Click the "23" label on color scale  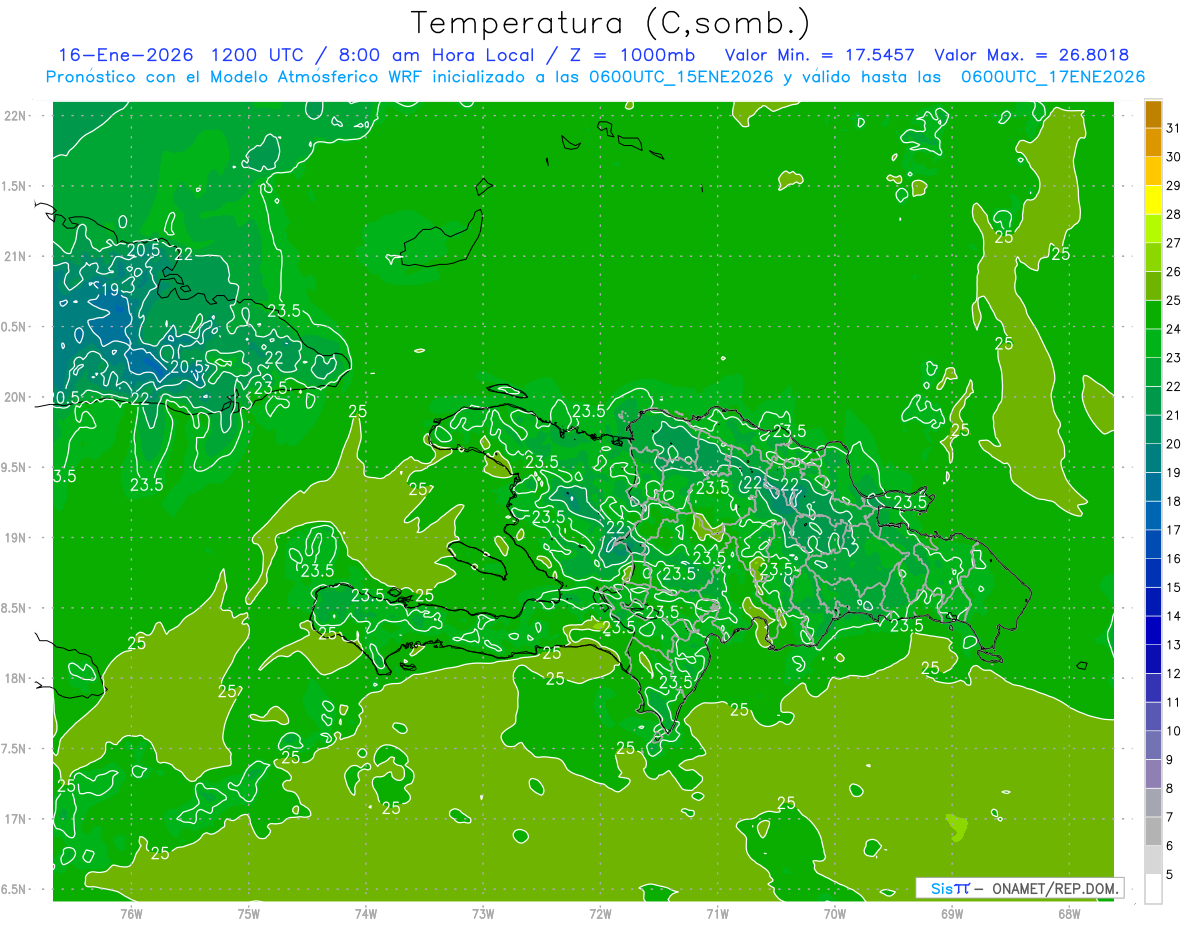pos(1174,358)
